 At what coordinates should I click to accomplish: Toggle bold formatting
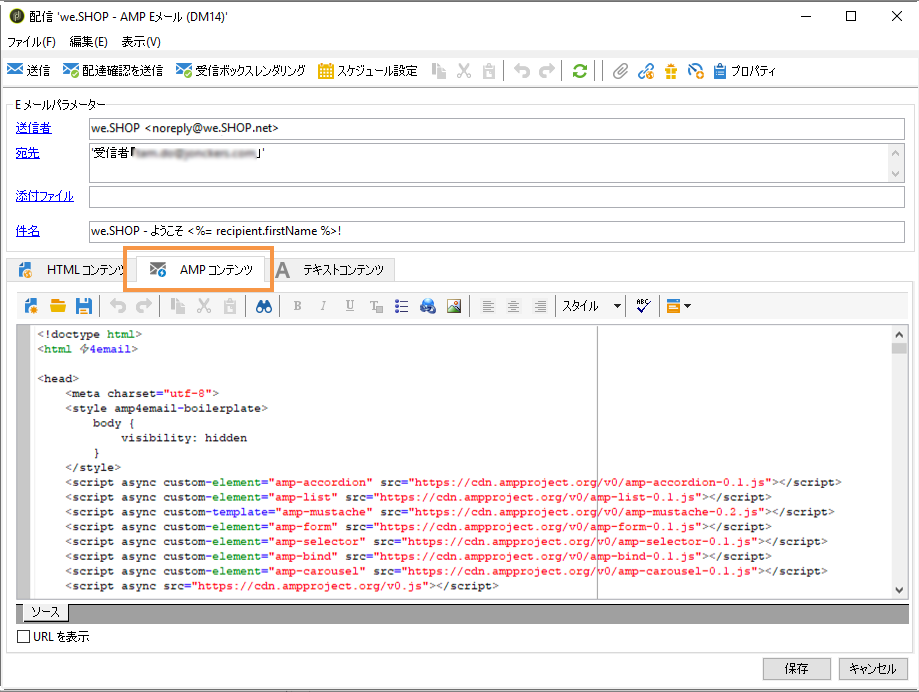(x=298, y=305)
